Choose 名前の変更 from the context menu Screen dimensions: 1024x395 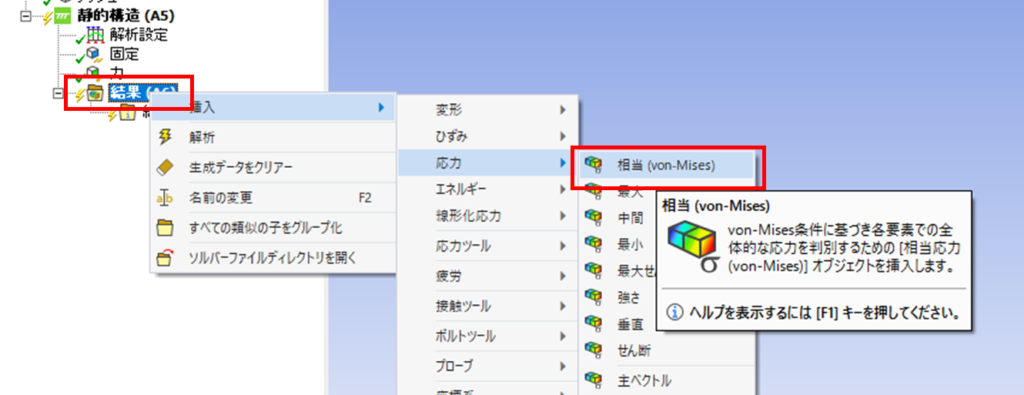(272, 198)
